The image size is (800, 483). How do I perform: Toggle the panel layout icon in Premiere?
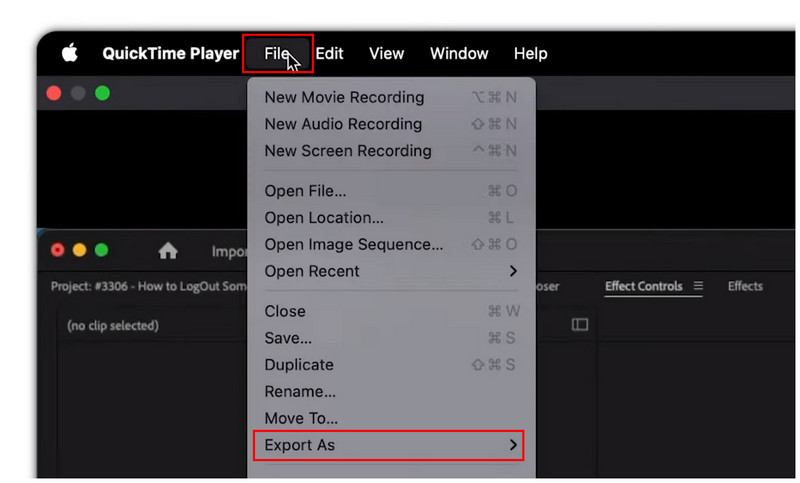pyautogui.click(x=580, y=324)
